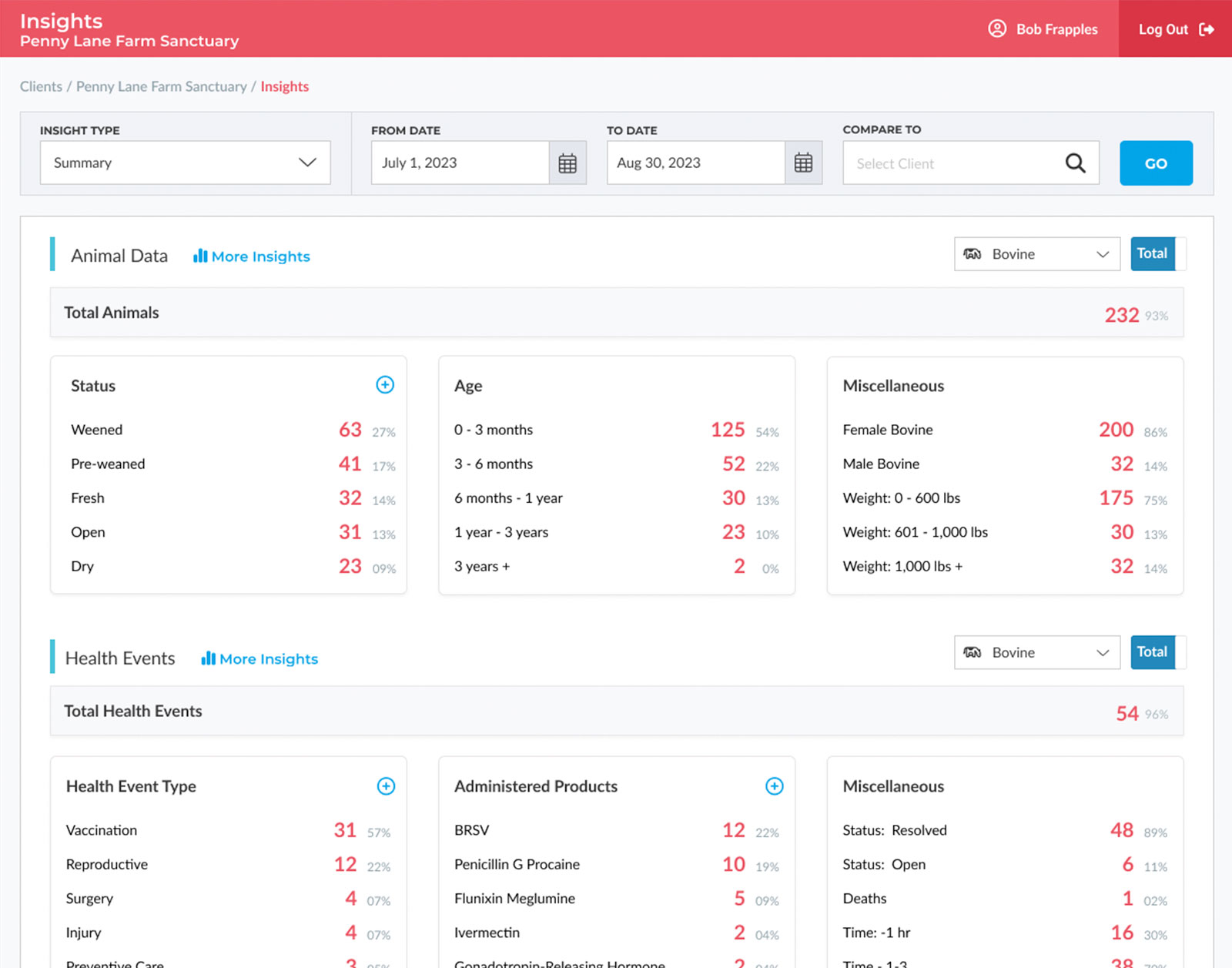Screen dimensions: 1232x968
Task: Click the Compare To search magnifier icon
Action: [x=1075, y=163]
